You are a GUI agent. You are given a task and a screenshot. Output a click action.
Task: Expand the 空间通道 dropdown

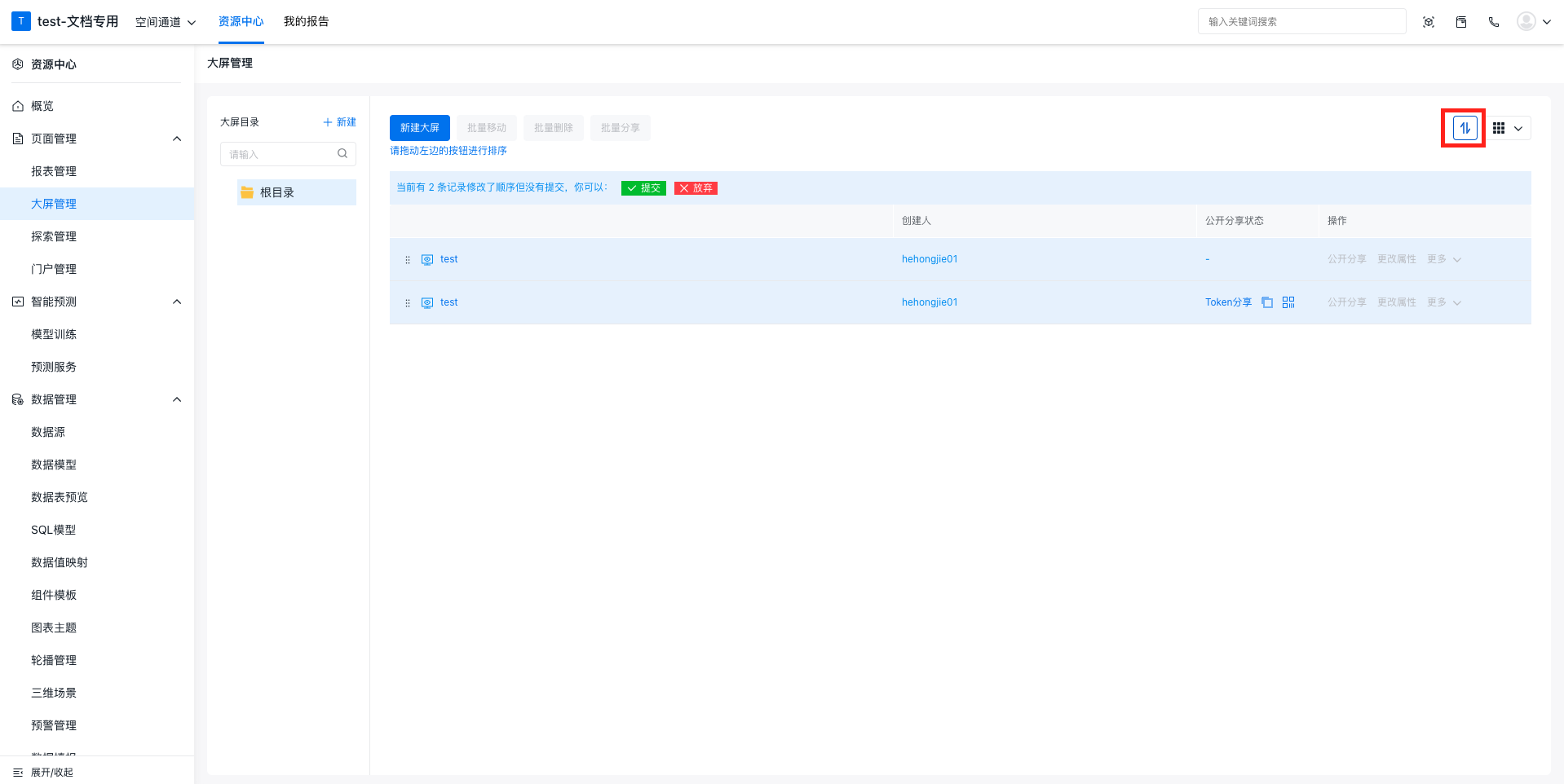166,22
